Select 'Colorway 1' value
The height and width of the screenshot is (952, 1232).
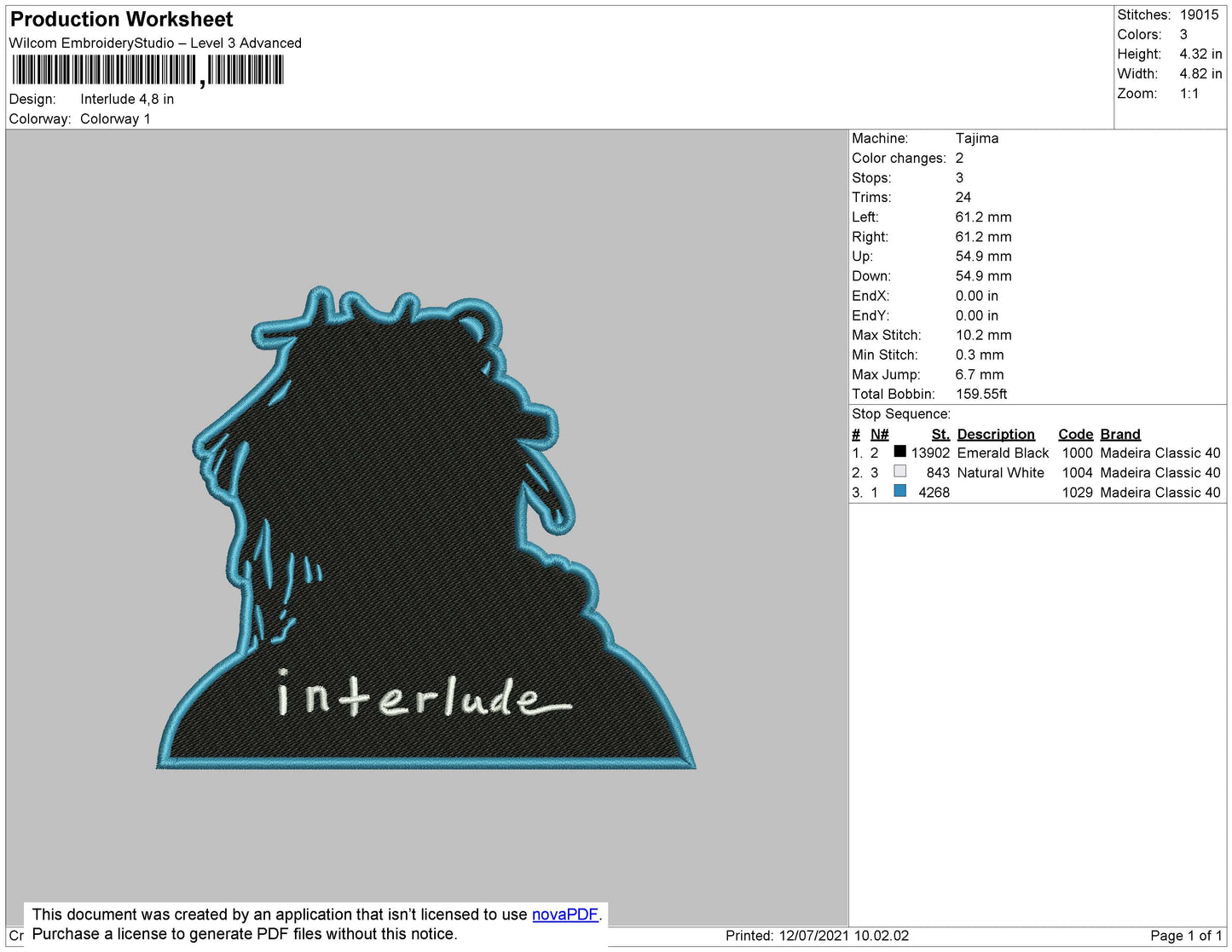(115, 118)
